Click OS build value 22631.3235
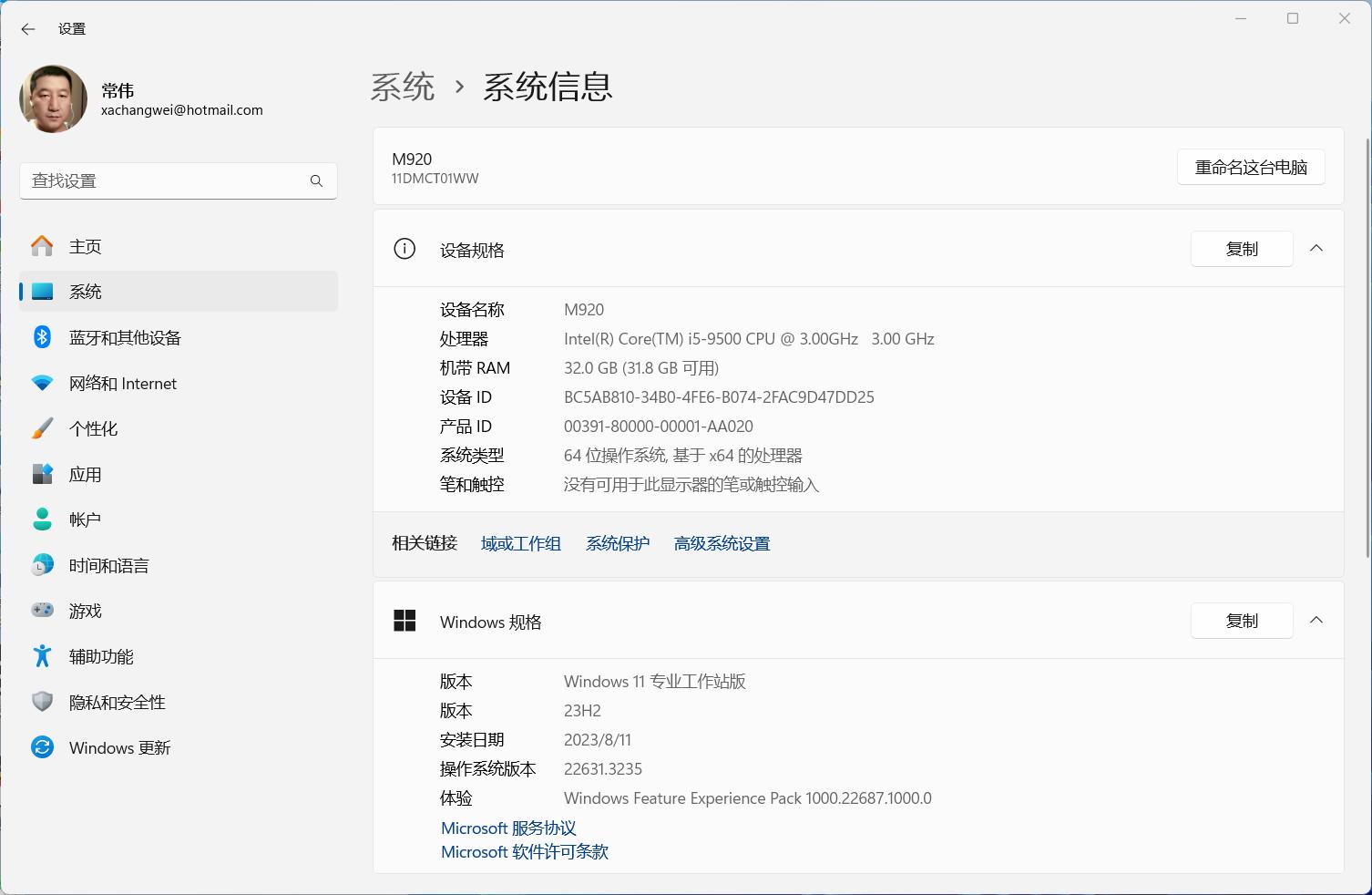Screen dimensions: 1372x895 (x=603, y=769)
